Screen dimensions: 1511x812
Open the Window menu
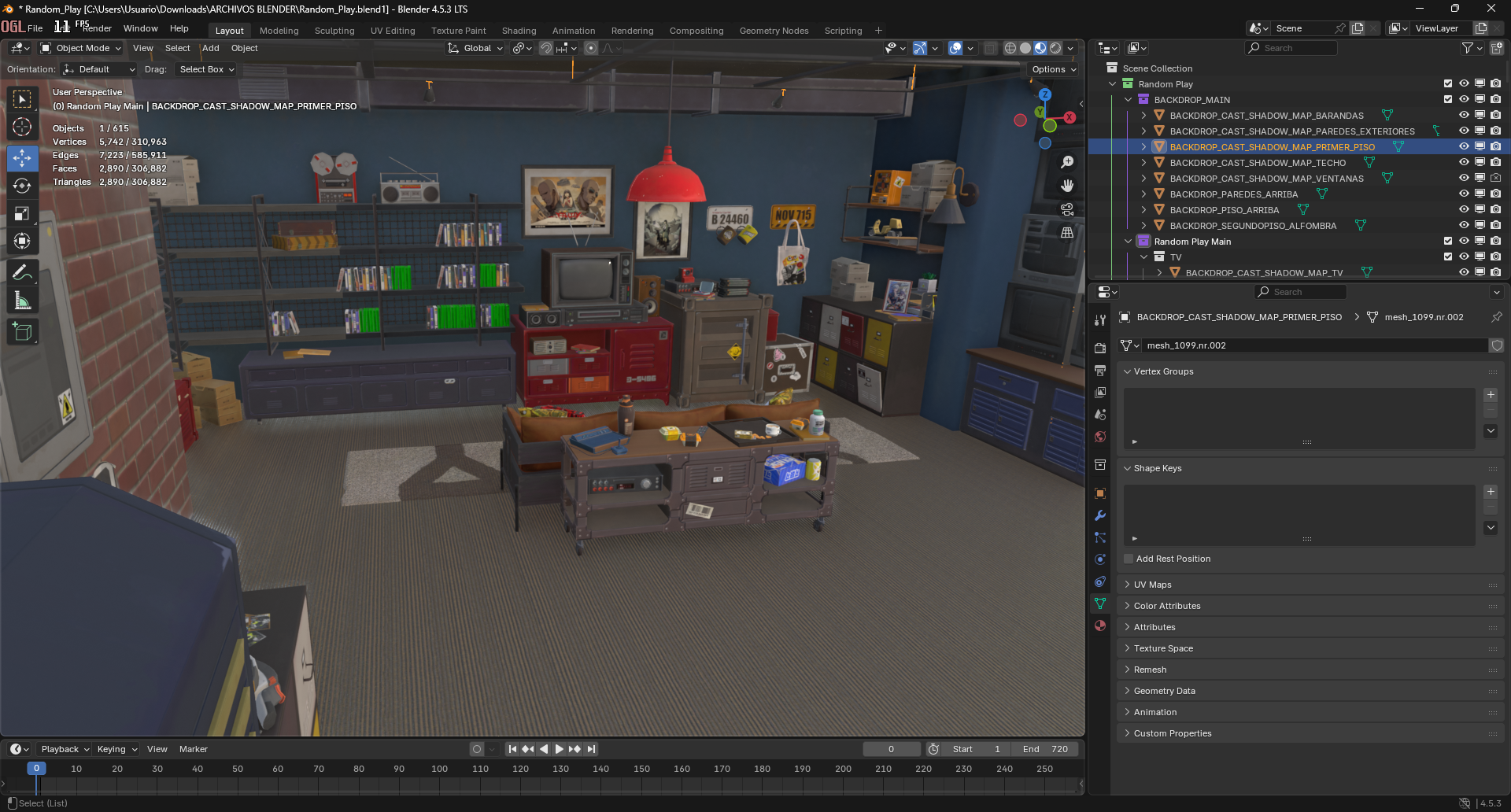tap(140, 28)
